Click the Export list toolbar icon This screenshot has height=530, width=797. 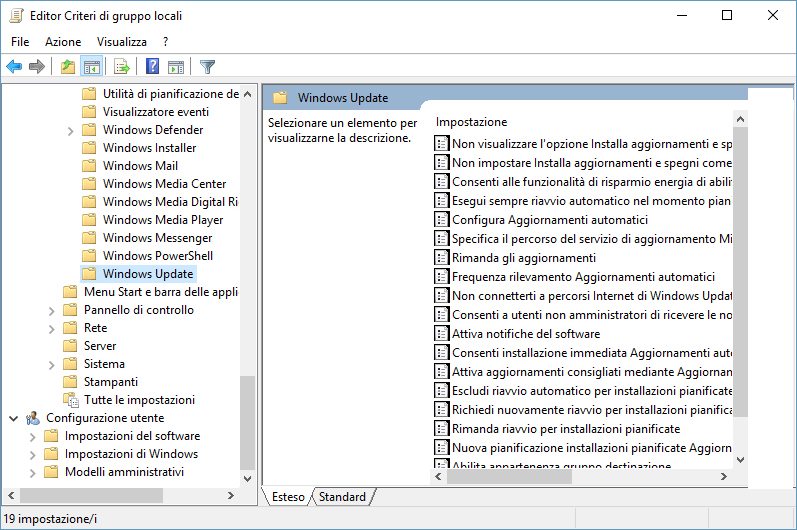click(x=122, y=67)
